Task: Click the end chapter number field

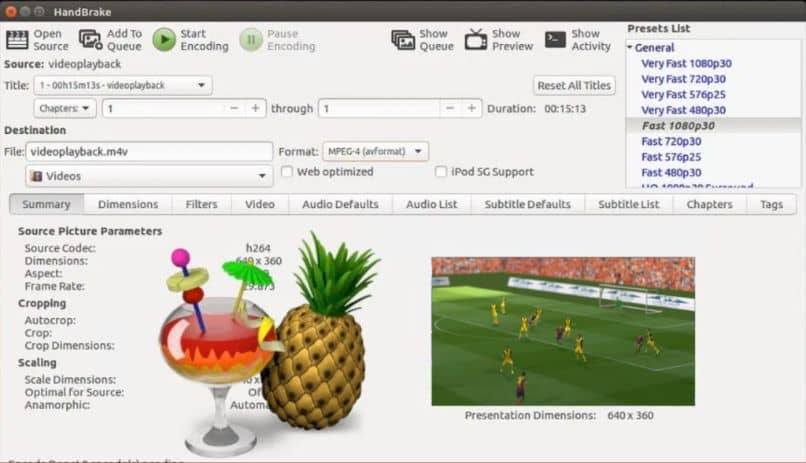Action: (x=379, y=108)
